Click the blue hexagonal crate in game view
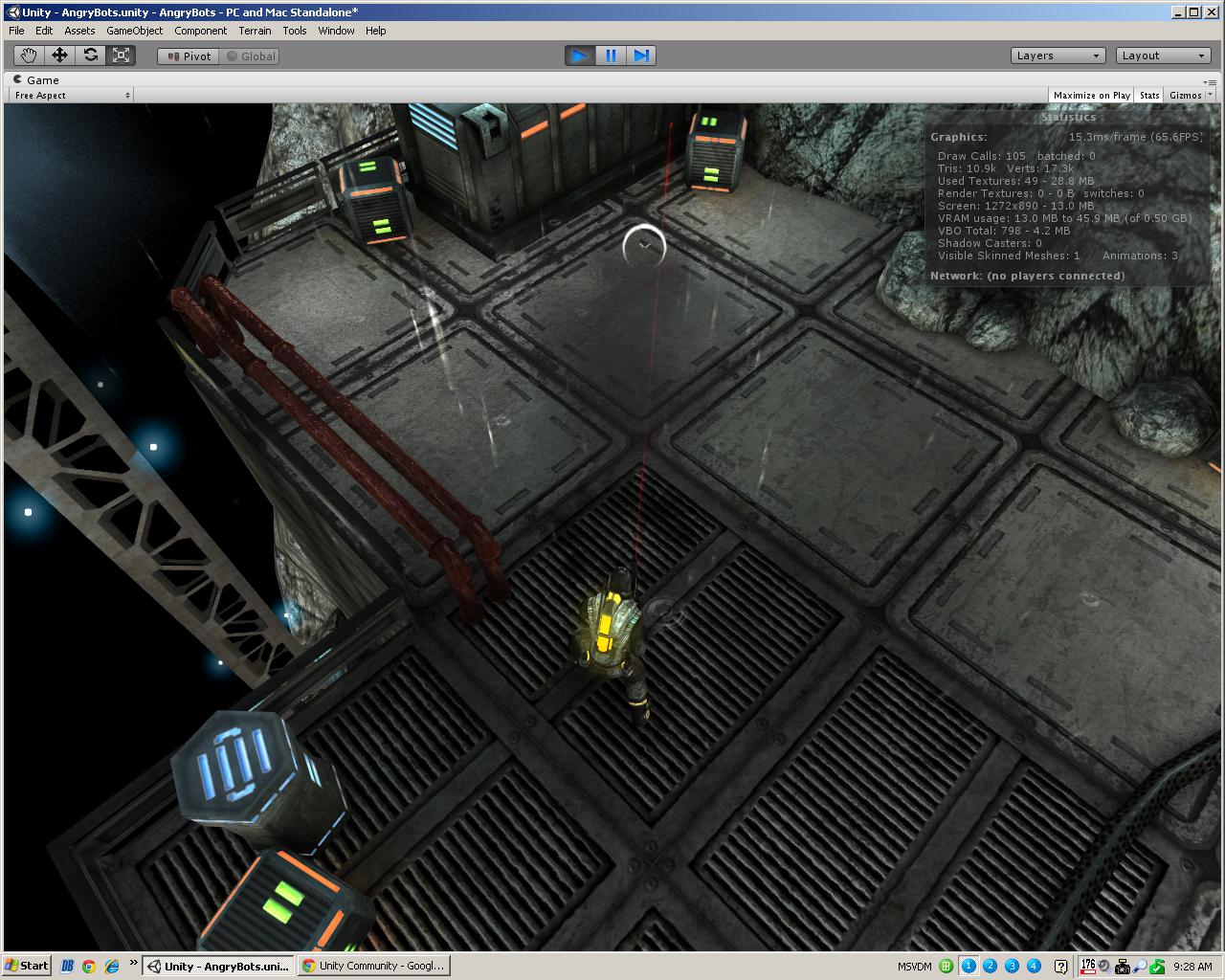This screenshot has height=980, width=1225. click(x=259, y=782)
